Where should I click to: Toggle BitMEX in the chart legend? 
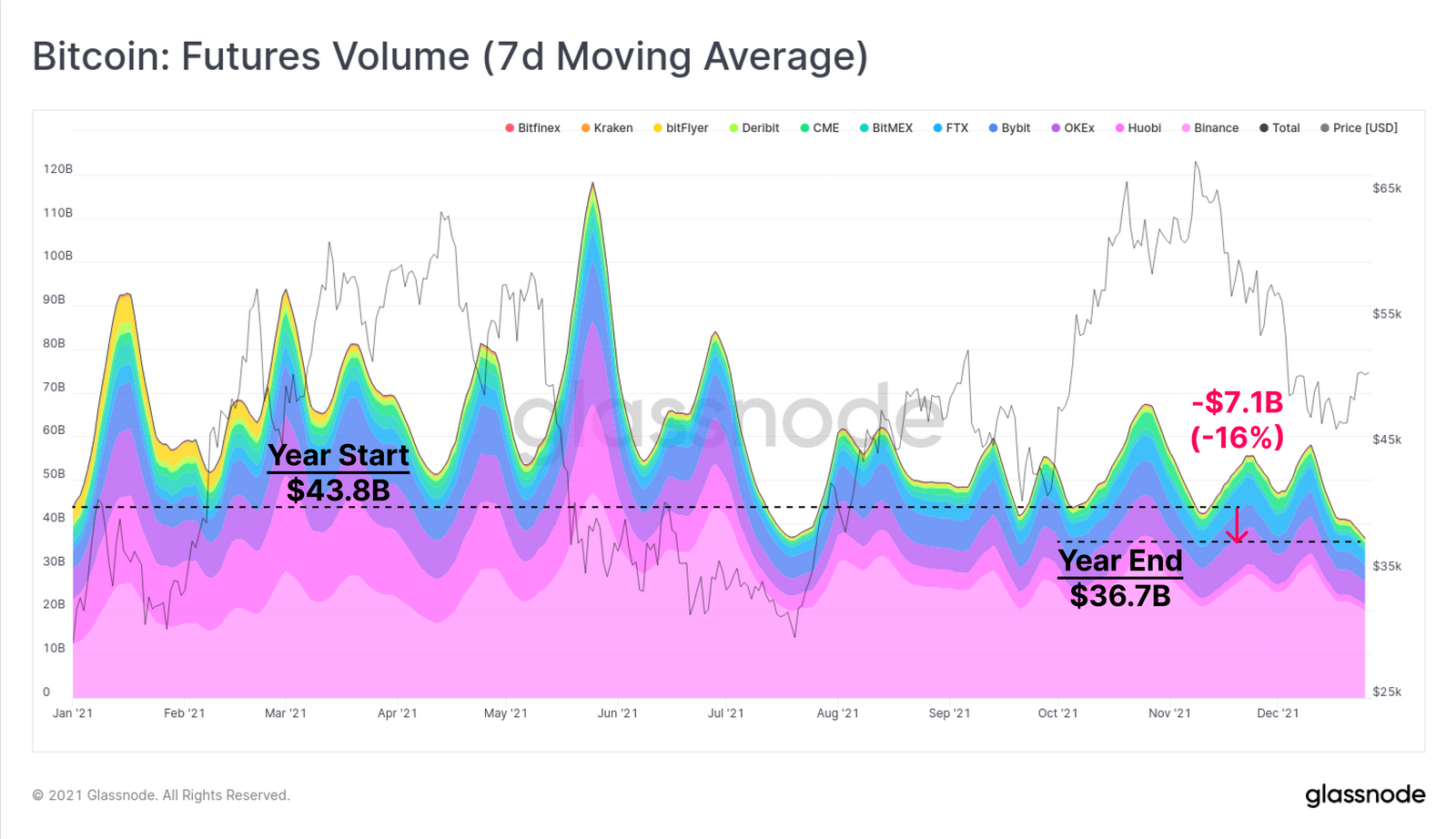885,128
